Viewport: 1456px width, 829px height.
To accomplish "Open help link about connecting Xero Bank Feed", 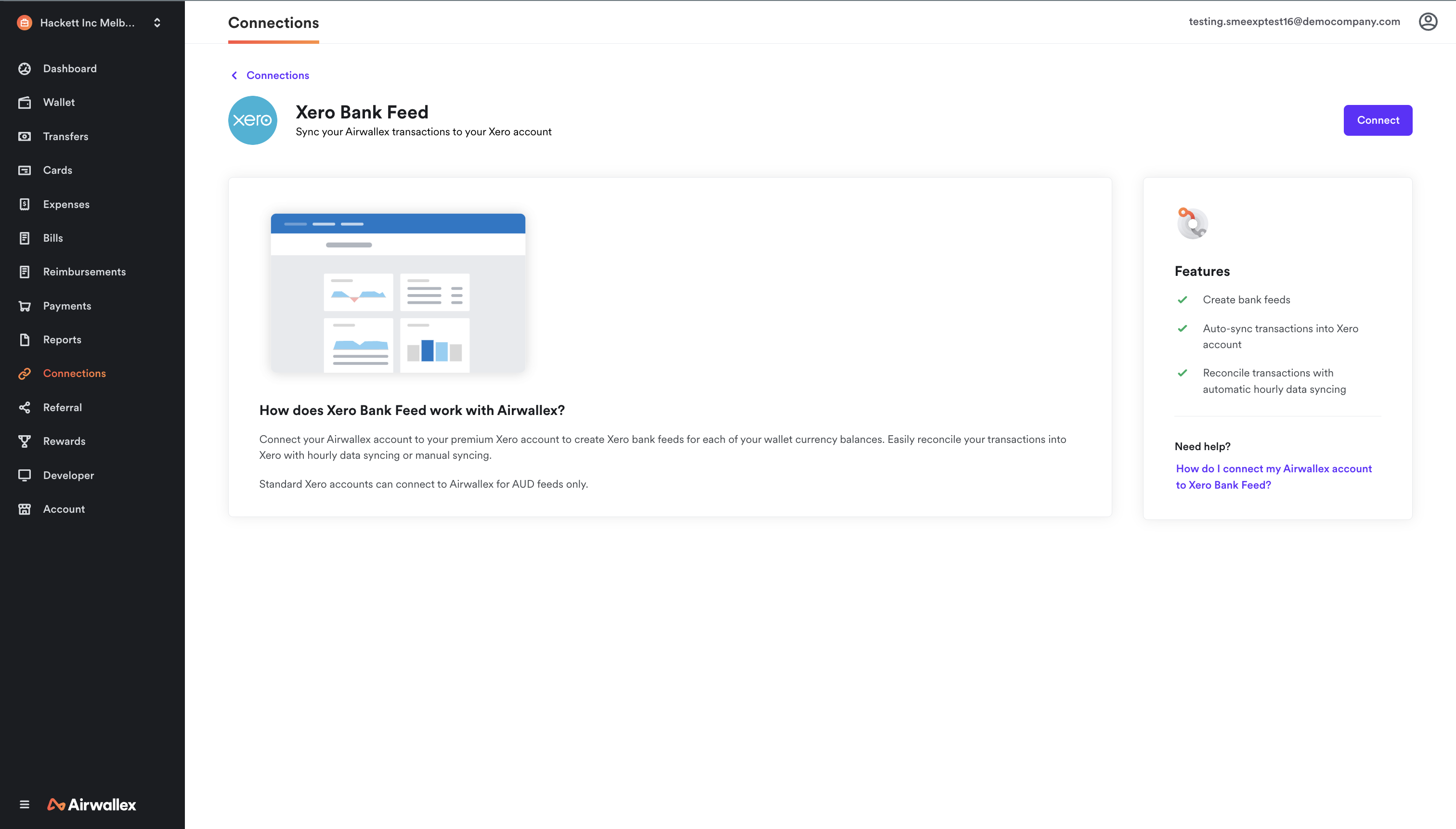I will click(x=1273, y=477).
